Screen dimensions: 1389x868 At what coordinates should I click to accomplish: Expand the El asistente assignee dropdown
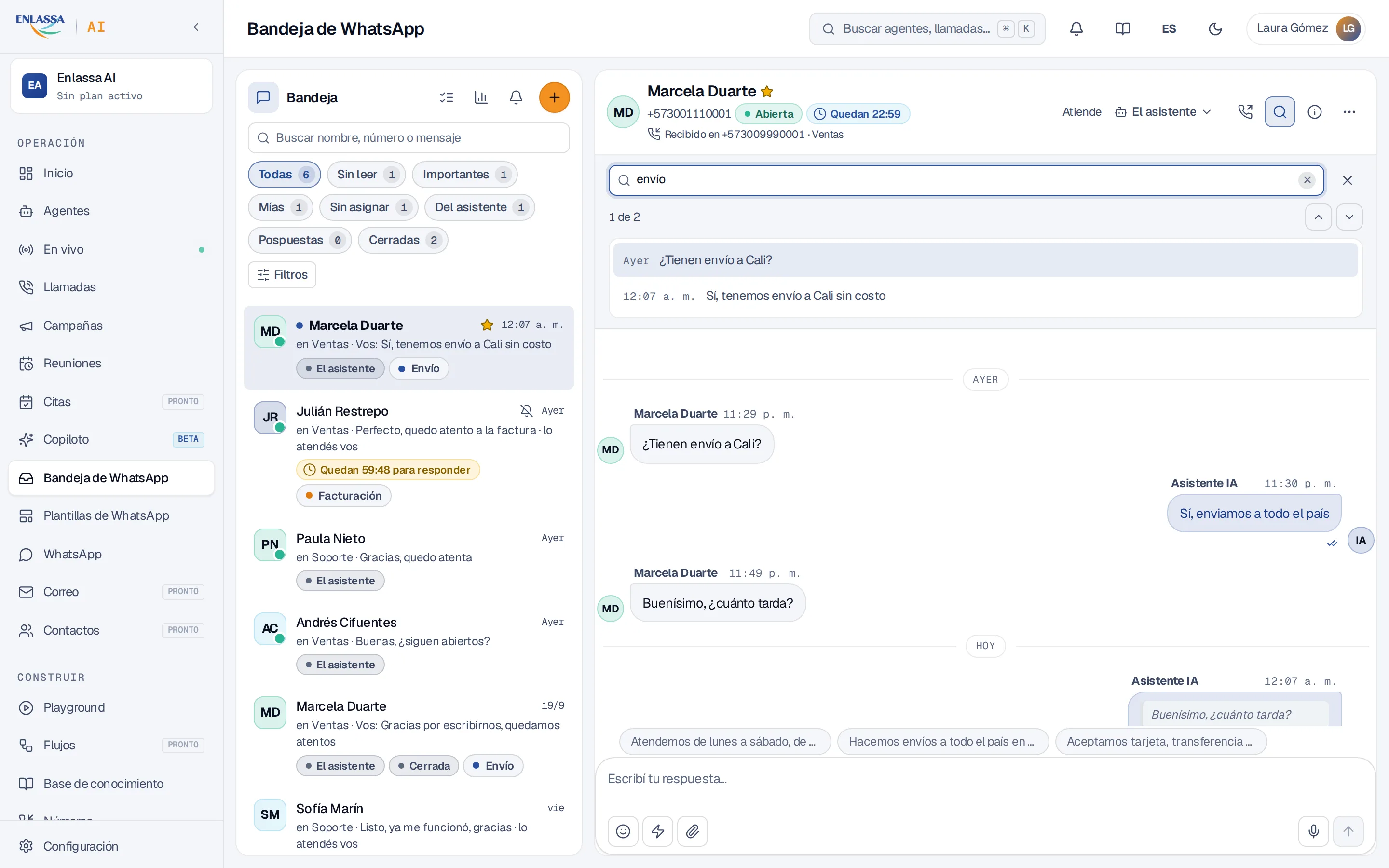click(1162, 112)
